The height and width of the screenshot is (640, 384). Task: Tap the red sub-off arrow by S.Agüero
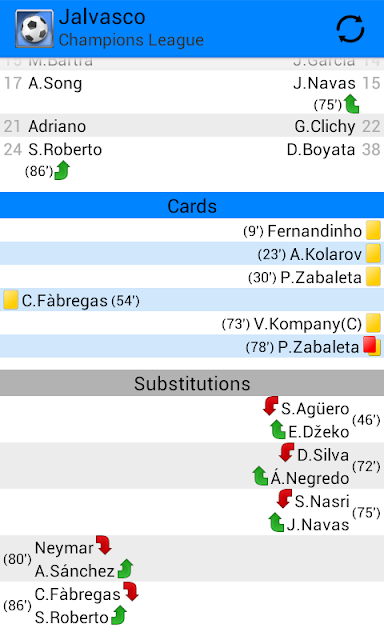click(271, 406)
